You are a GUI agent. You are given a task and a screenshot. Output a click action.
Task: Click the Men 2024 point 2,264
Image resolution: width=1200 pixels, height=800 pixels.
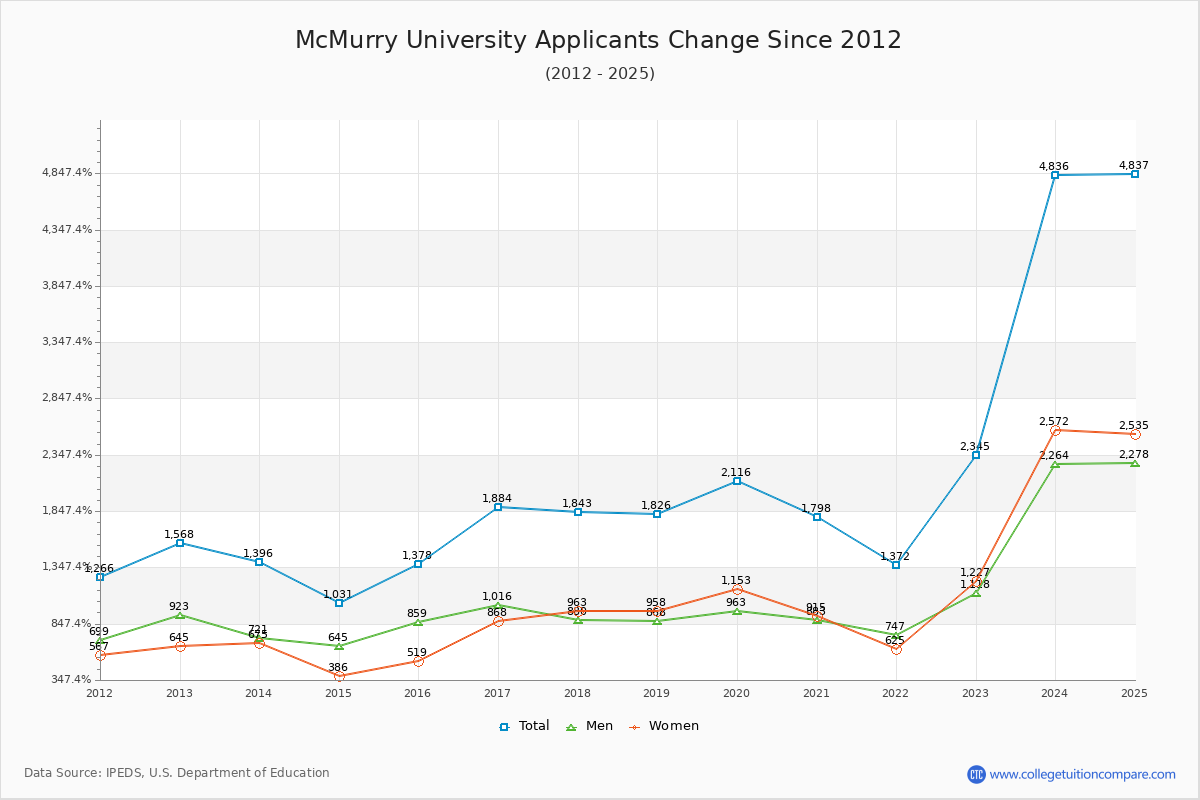click(1055, 464)
